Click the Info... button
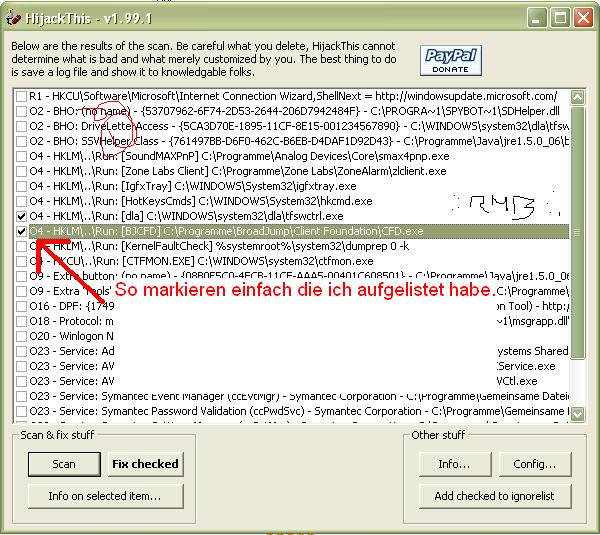Screen dimensions: 600x535 point(454,464)
